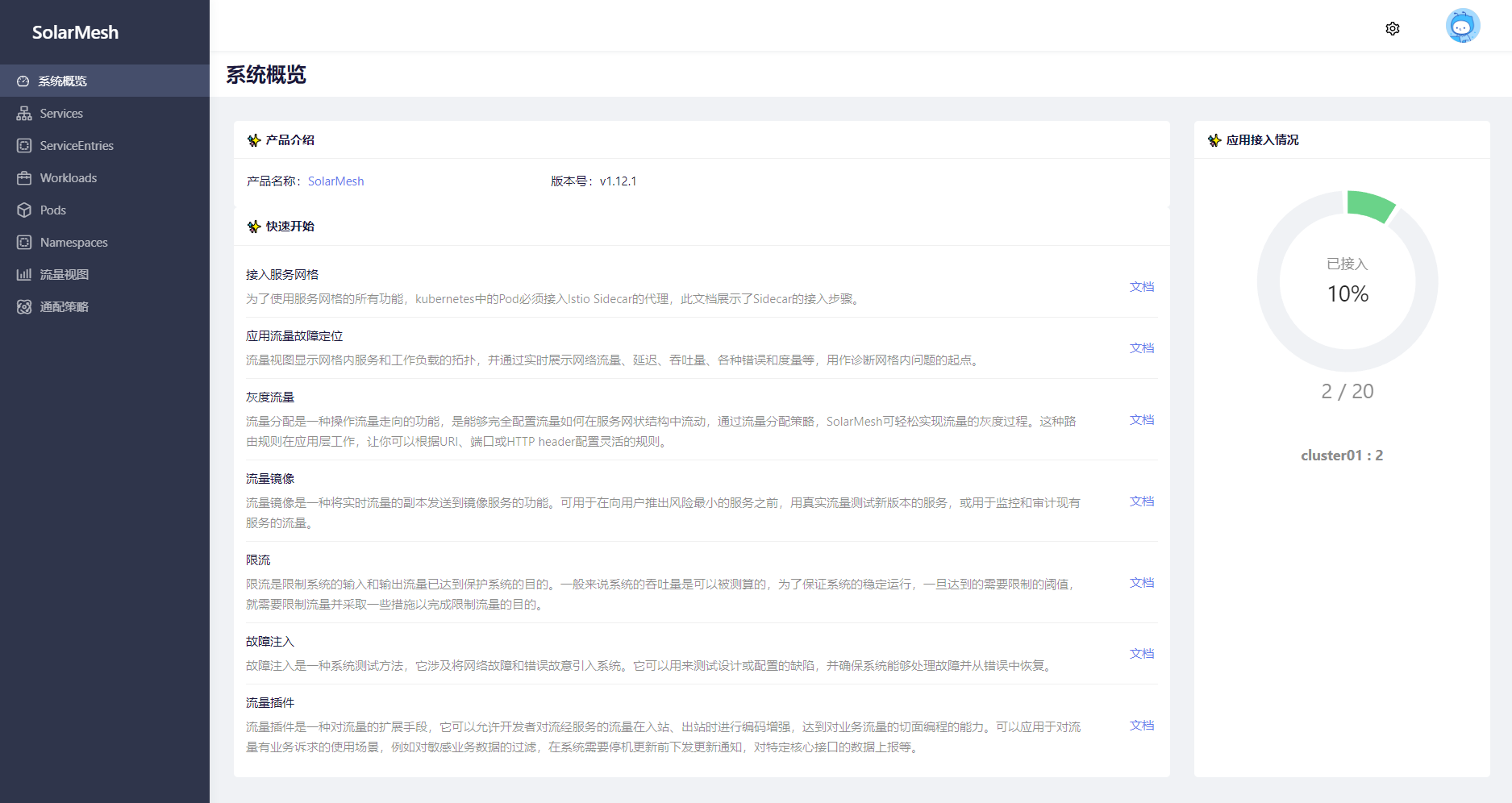
Task: Click the 系统概览 dashboard icon in sidebar
Action: pyautogui.click(x=23, y=81)
